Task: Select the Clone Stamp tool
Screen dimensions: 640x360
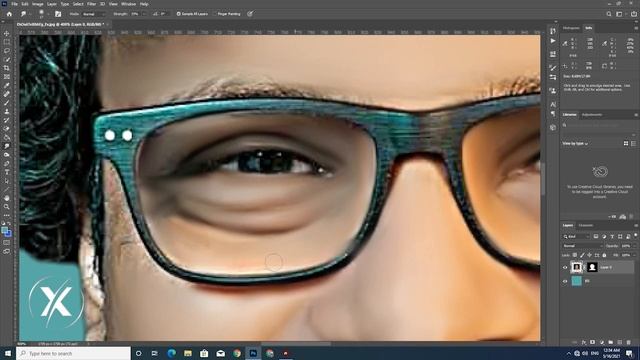Action: [7, 111]
